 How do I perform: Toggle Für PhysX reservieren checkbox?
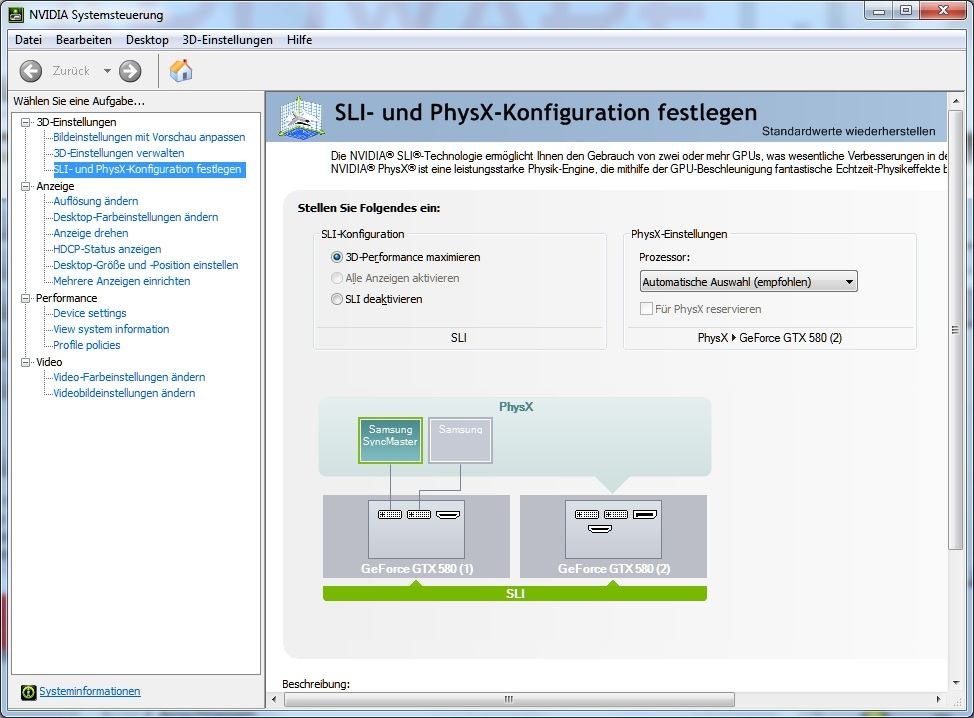pos(646,309)
